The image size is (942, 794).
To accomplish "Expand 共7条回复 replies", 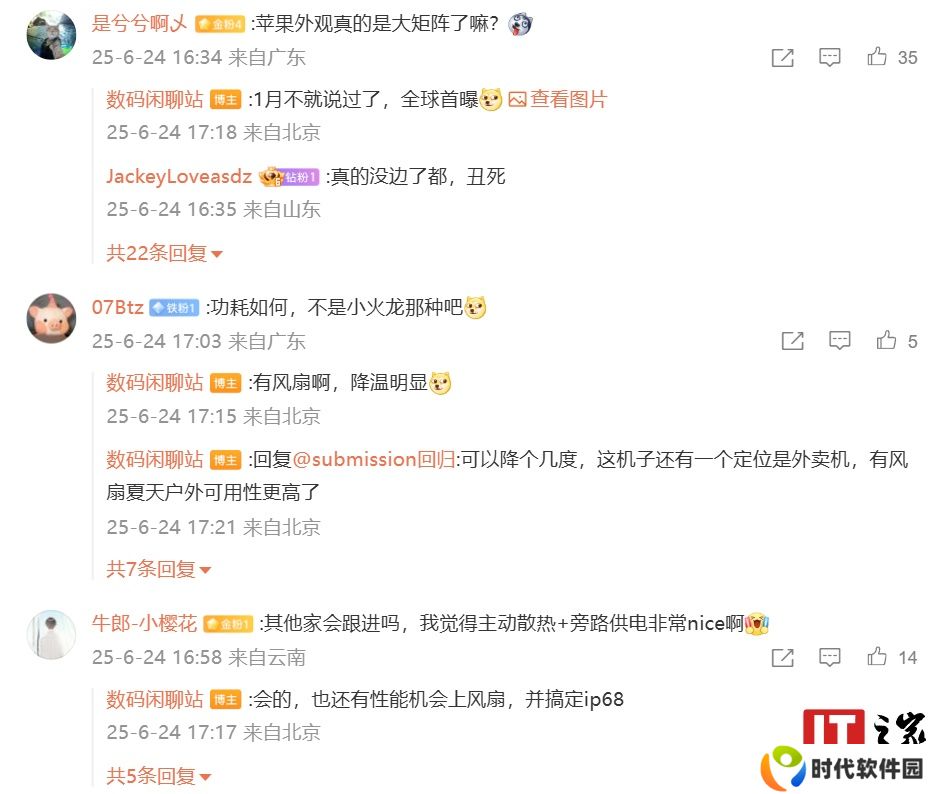I will pyautogui.click(x=159, y=569).
